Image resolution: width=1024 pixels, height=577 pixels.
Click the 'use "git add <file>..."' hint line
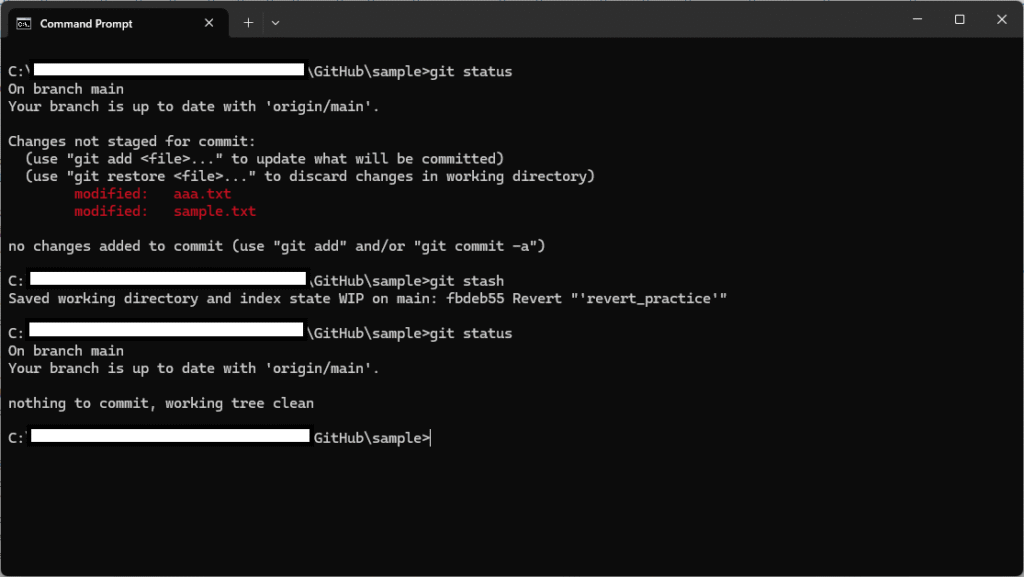tap(264, 159)
